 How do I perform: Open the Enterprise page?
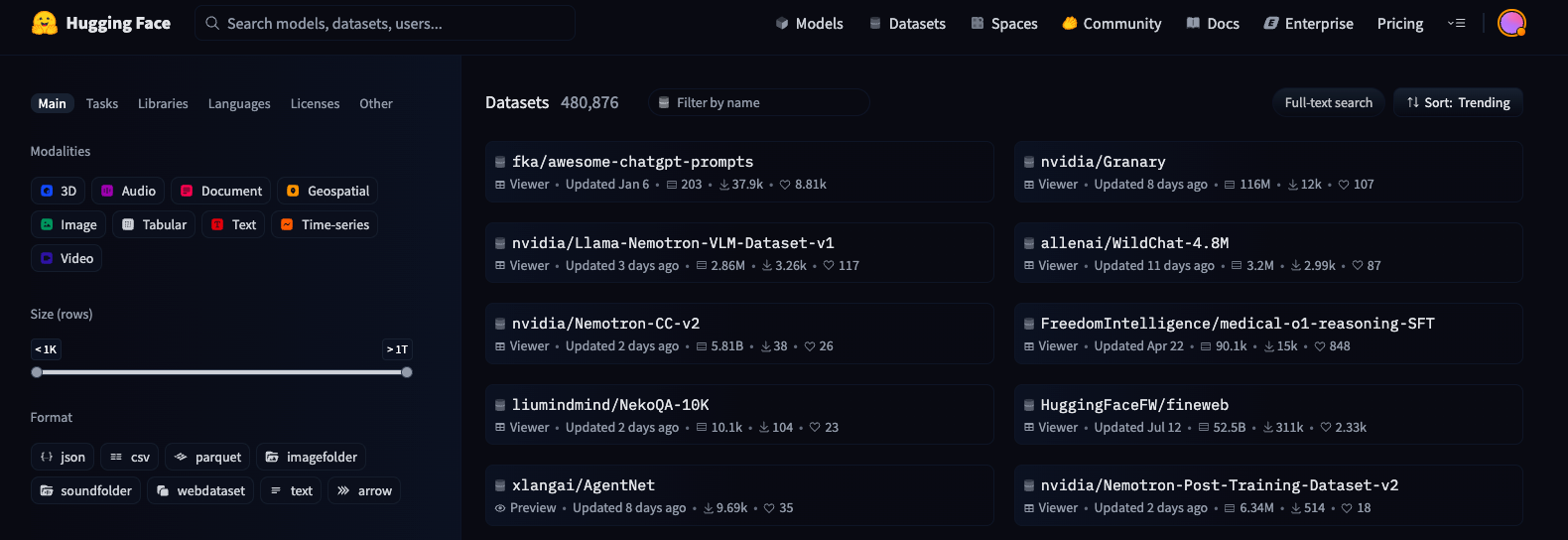(1308, 23)
